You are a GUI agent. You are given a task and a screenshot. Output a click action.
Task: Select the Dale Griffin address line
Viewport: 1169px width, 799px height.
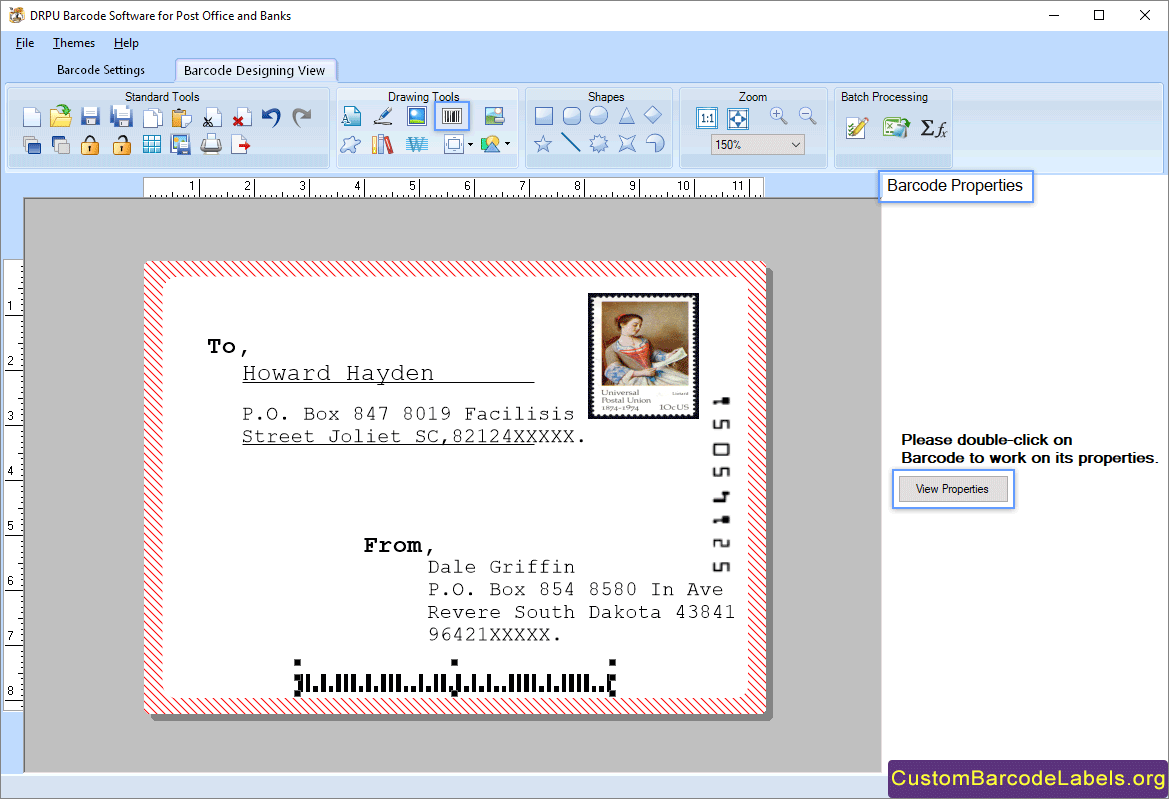click(x=501, y=567)
